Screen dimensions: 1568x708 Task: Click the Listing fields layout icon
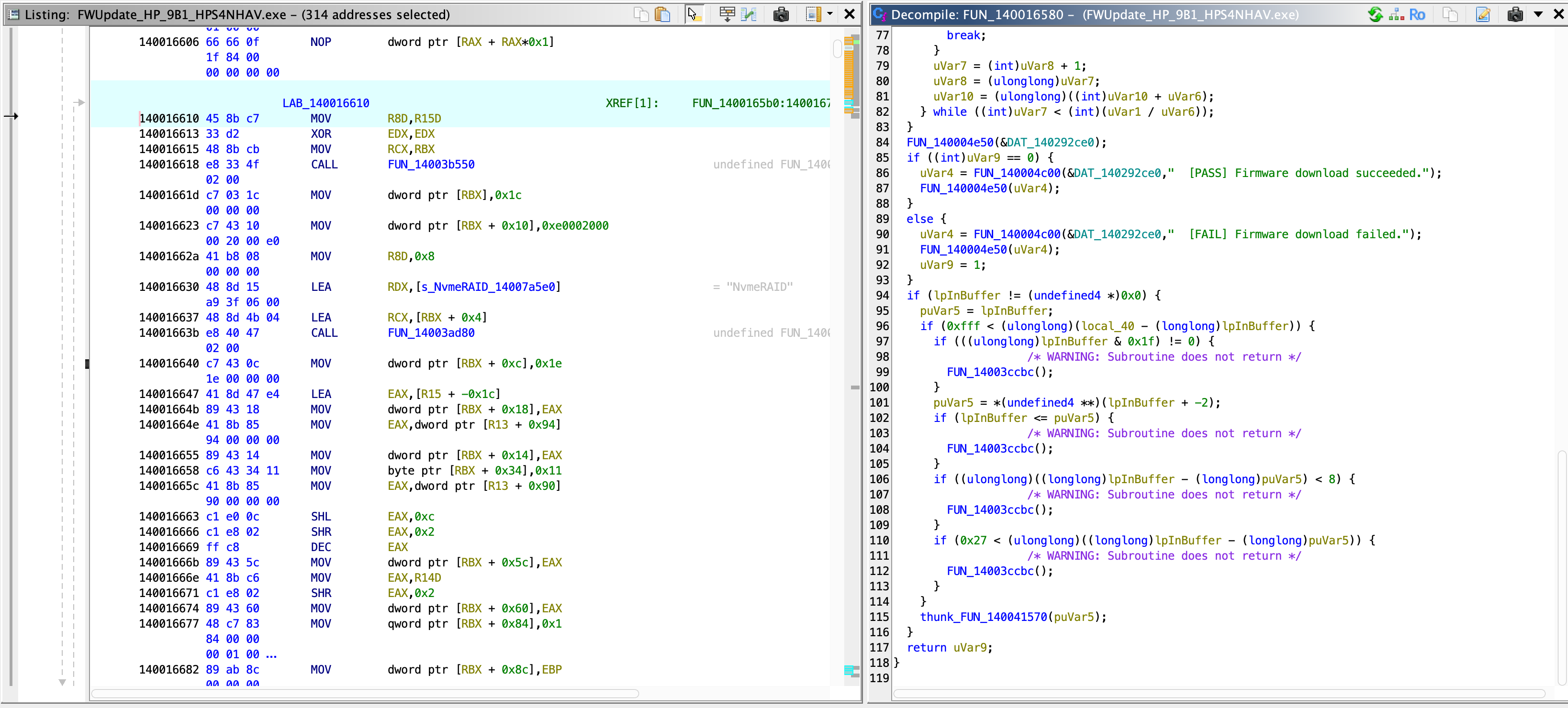point(813,14)
